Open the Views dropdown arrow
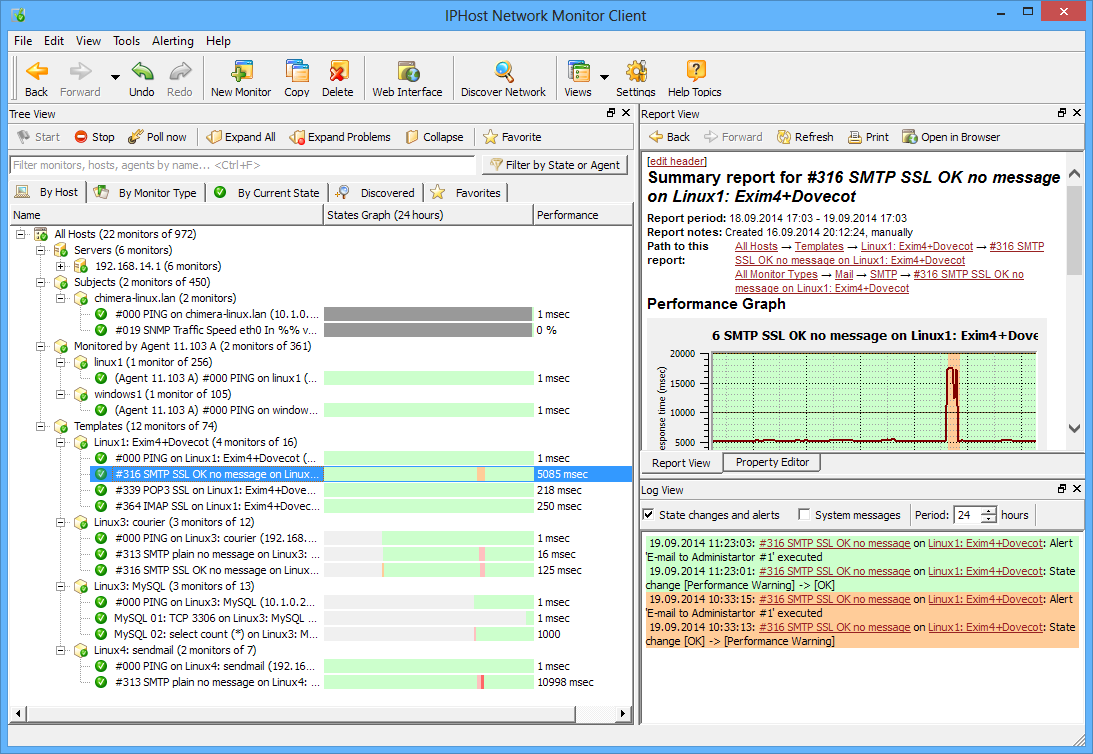This screenshot has height=754, width=1093. click(x=604, y=77)
